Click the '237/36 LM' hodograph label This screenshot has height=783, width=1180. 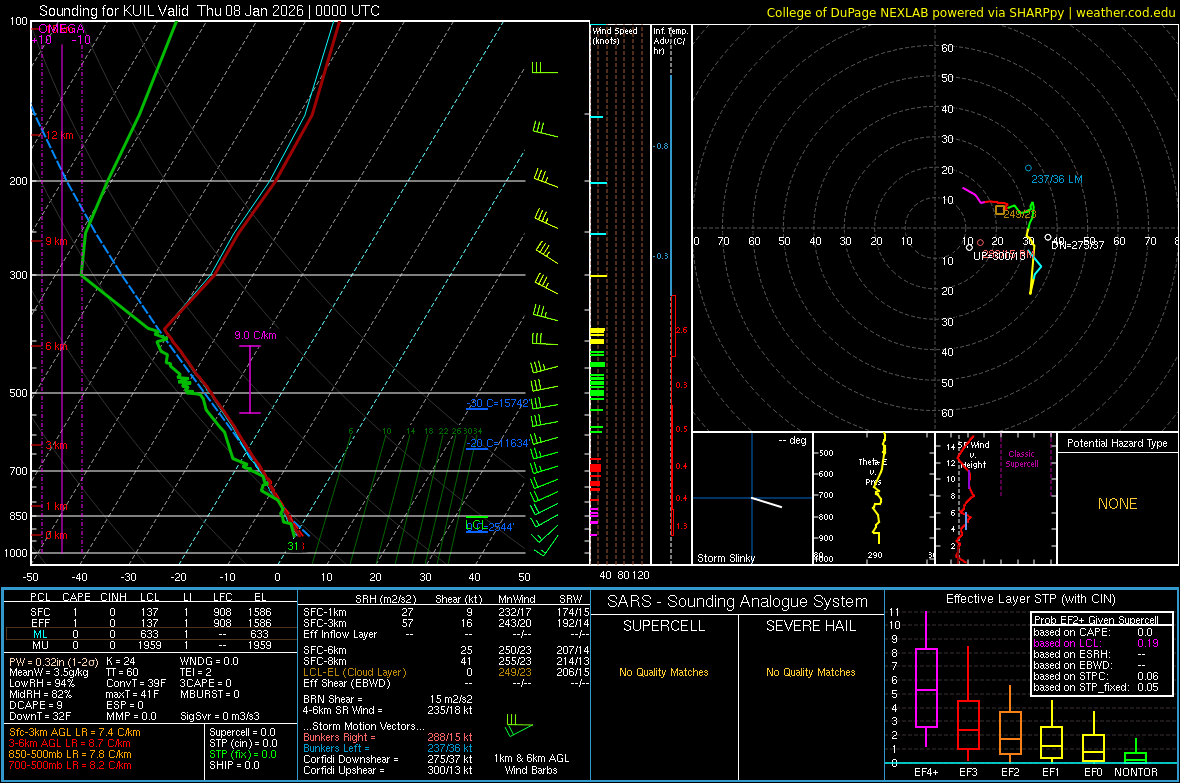[1057, 179]
